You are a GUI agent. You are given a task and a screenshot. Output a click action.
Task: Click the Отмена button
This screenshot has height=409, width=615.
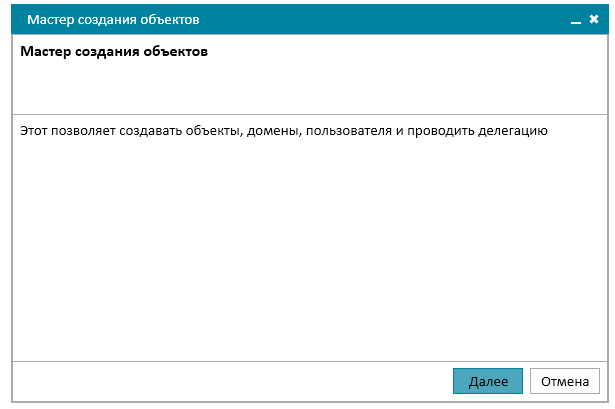point(565,381)
